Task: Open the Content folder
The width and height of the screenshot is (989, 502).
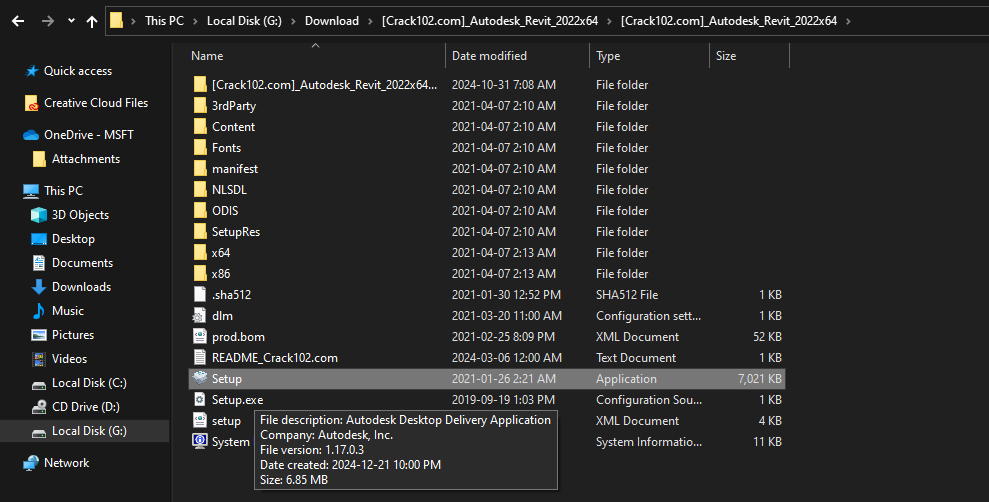Action: 233,127
